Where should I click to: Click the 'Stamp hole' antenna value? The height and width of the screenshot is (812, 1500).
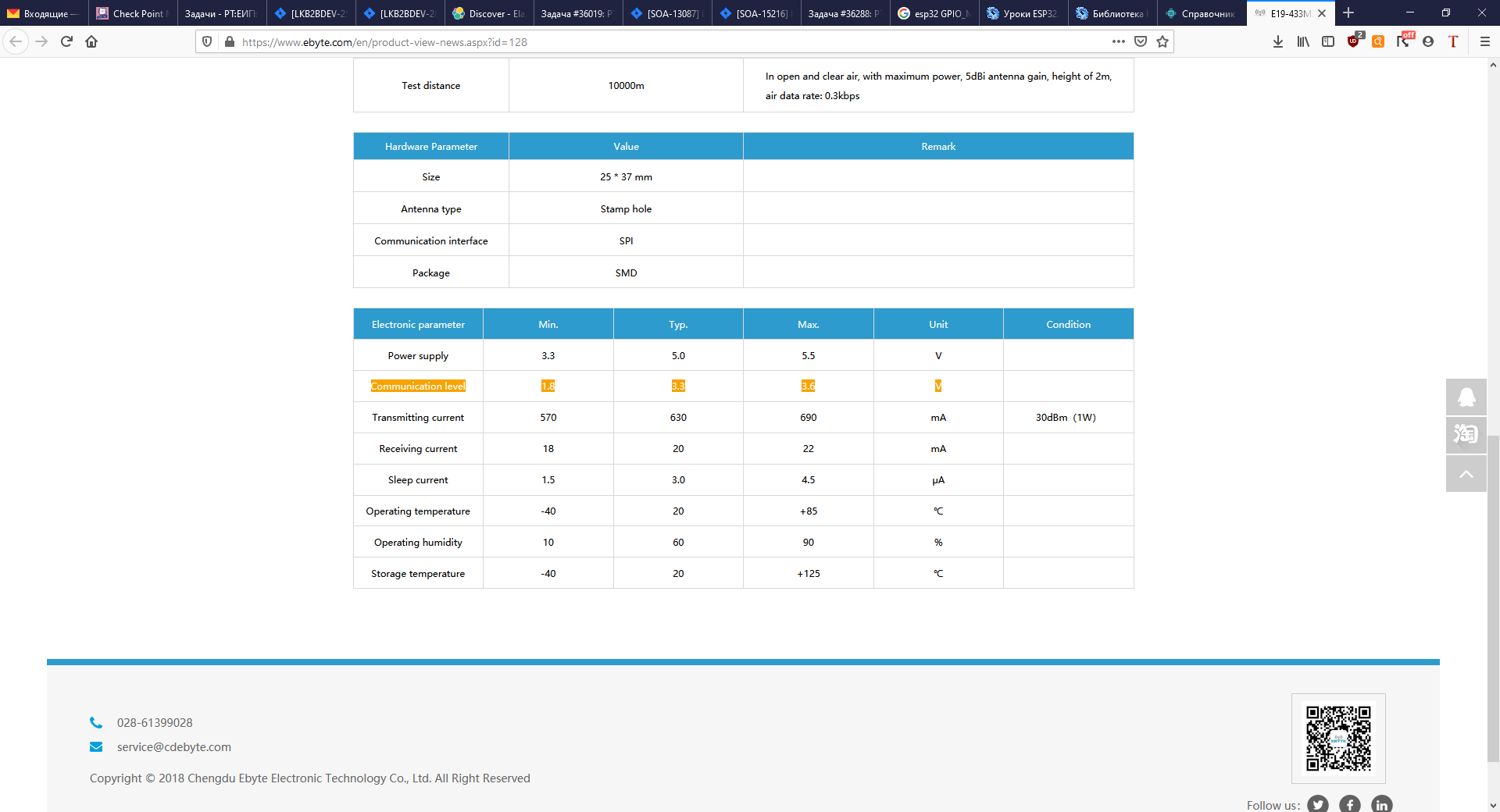(x=626, y=209)
